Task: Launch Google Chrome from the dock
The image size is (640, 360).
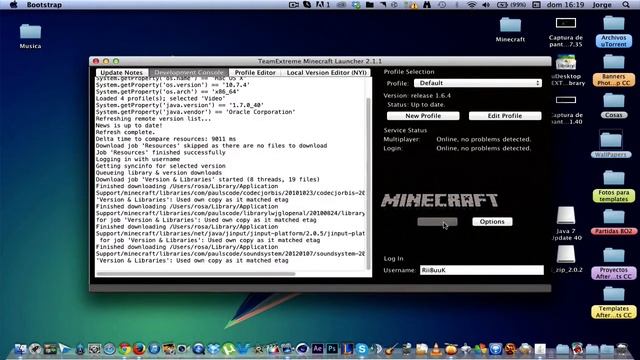Action: [x=125, y=349]
